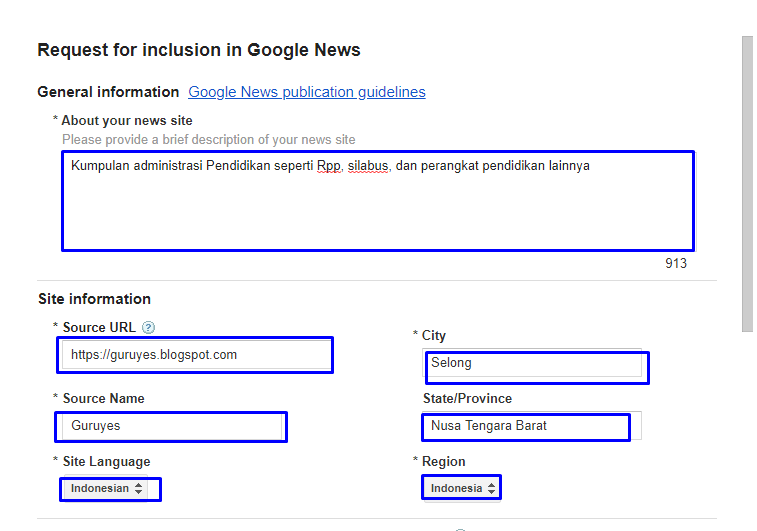Click the 'About your news site' label
This screenshot has width=757, height=531.
coord(127,121)
